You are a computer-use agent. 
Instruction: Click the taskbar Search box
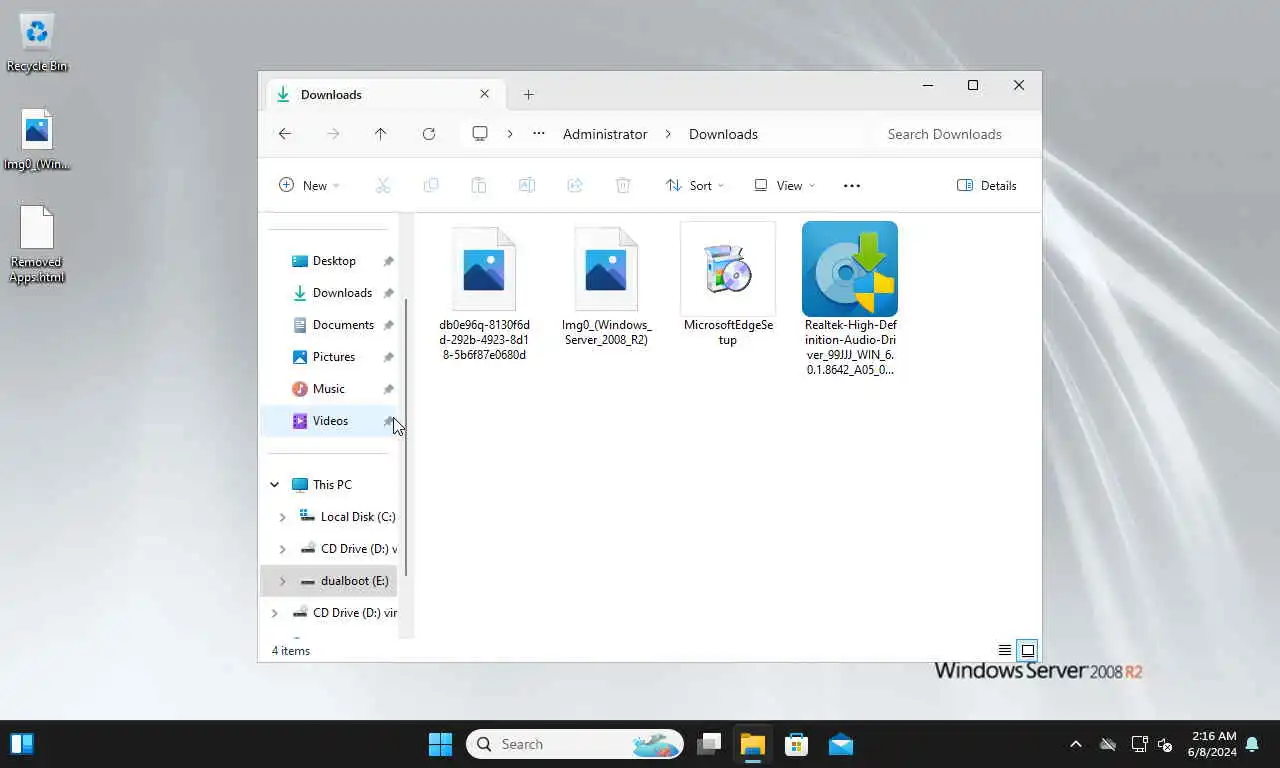575,744
